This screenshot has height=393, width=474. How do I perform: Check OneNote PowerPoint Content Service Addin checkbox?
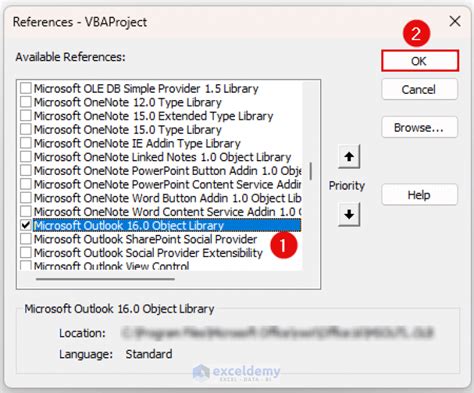pyautogui.click(x=26, y=184)
